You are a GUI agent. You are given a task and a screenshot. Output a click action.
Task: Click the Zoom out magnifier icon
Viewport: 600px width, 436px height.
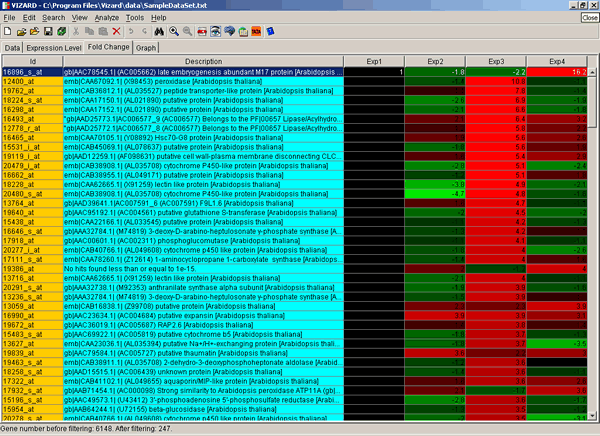pos(188,31)
